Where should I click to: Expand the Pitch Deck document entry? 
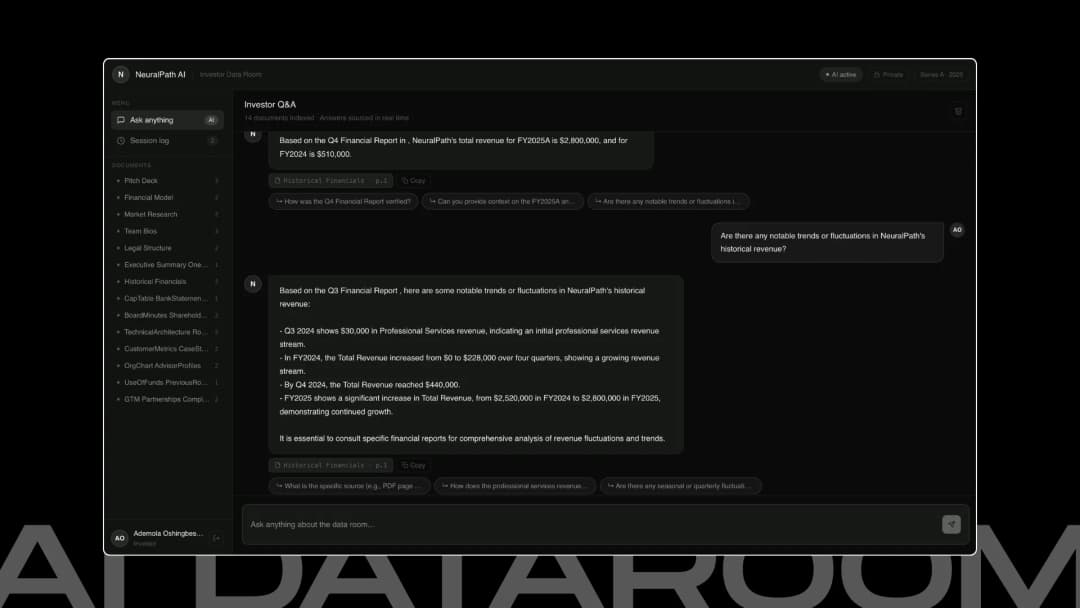point(167,180)
